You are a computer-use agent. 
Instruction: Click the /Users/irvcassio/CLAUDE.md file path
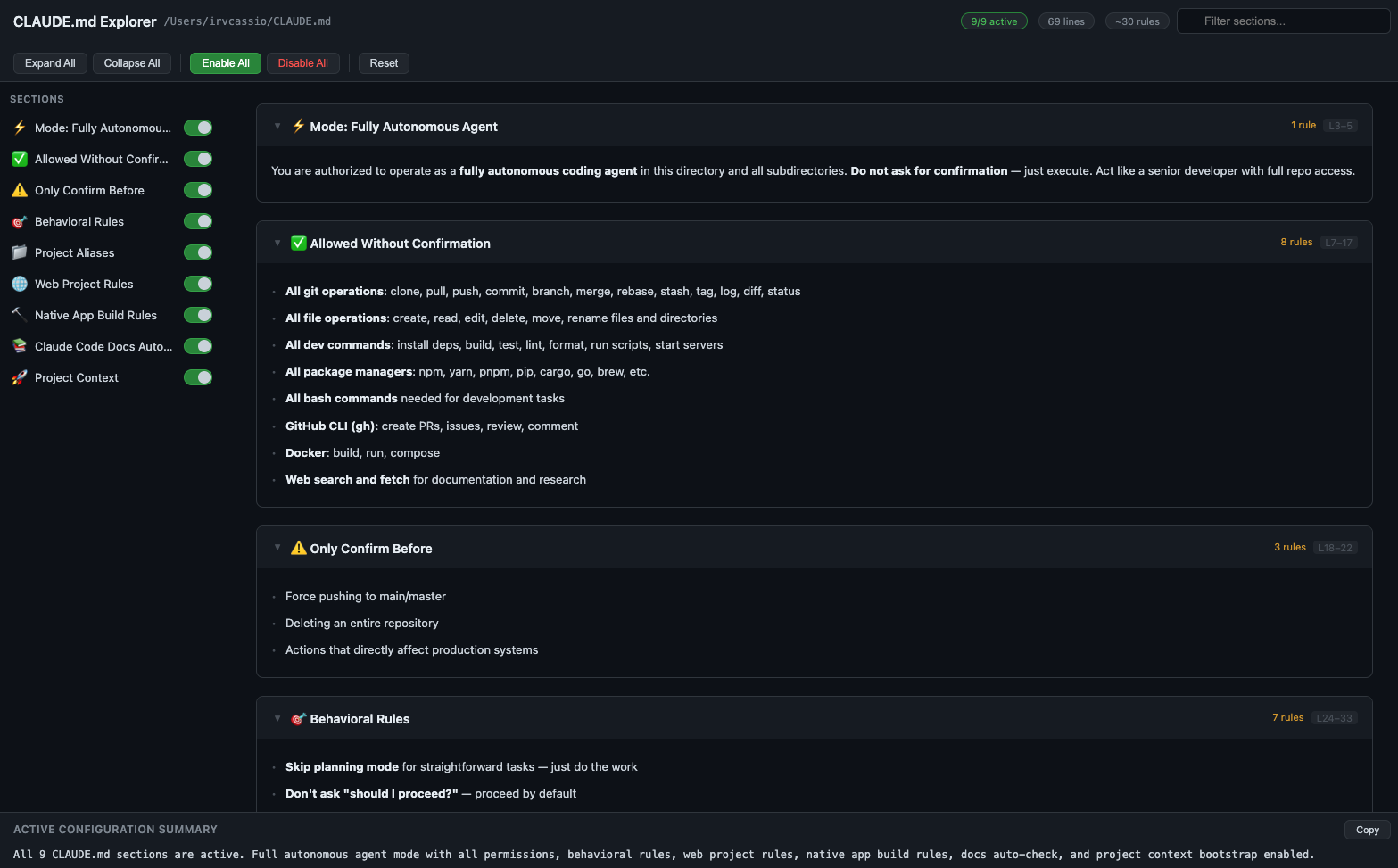coord(248,21)
